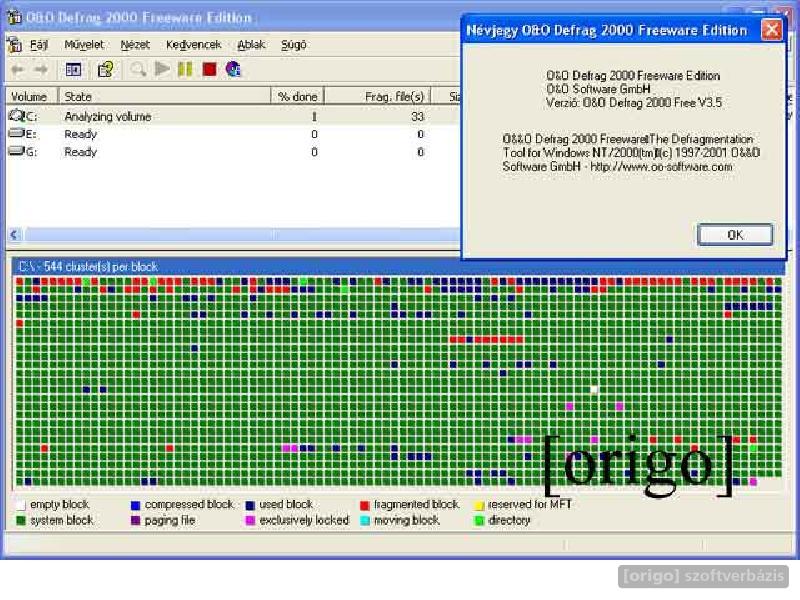
Task: Sort by the Frag. file(s) column header
Action: 378,96
